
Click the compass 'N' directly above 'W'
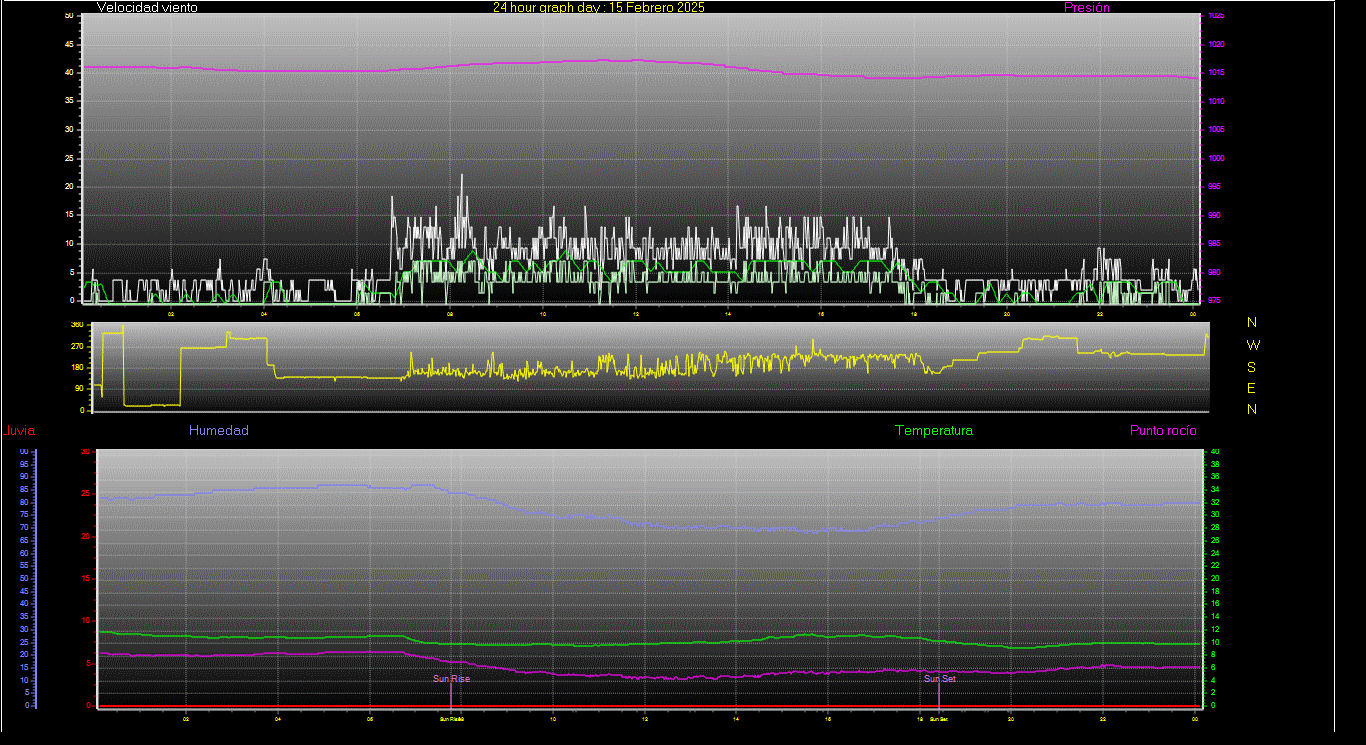point(1252,323)
